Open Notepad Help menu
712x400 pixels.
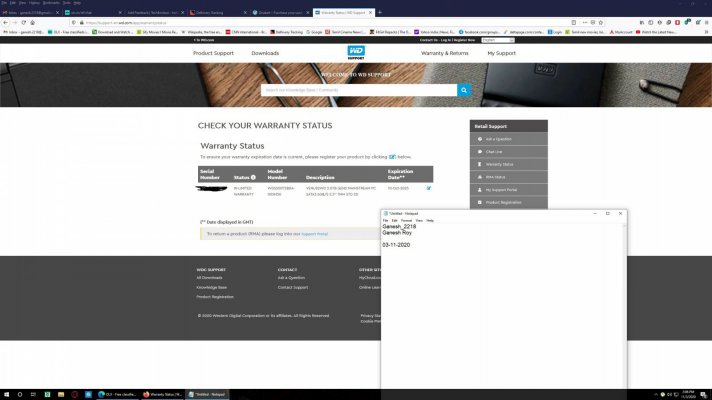pyautogui.click(x=430, y=221)
